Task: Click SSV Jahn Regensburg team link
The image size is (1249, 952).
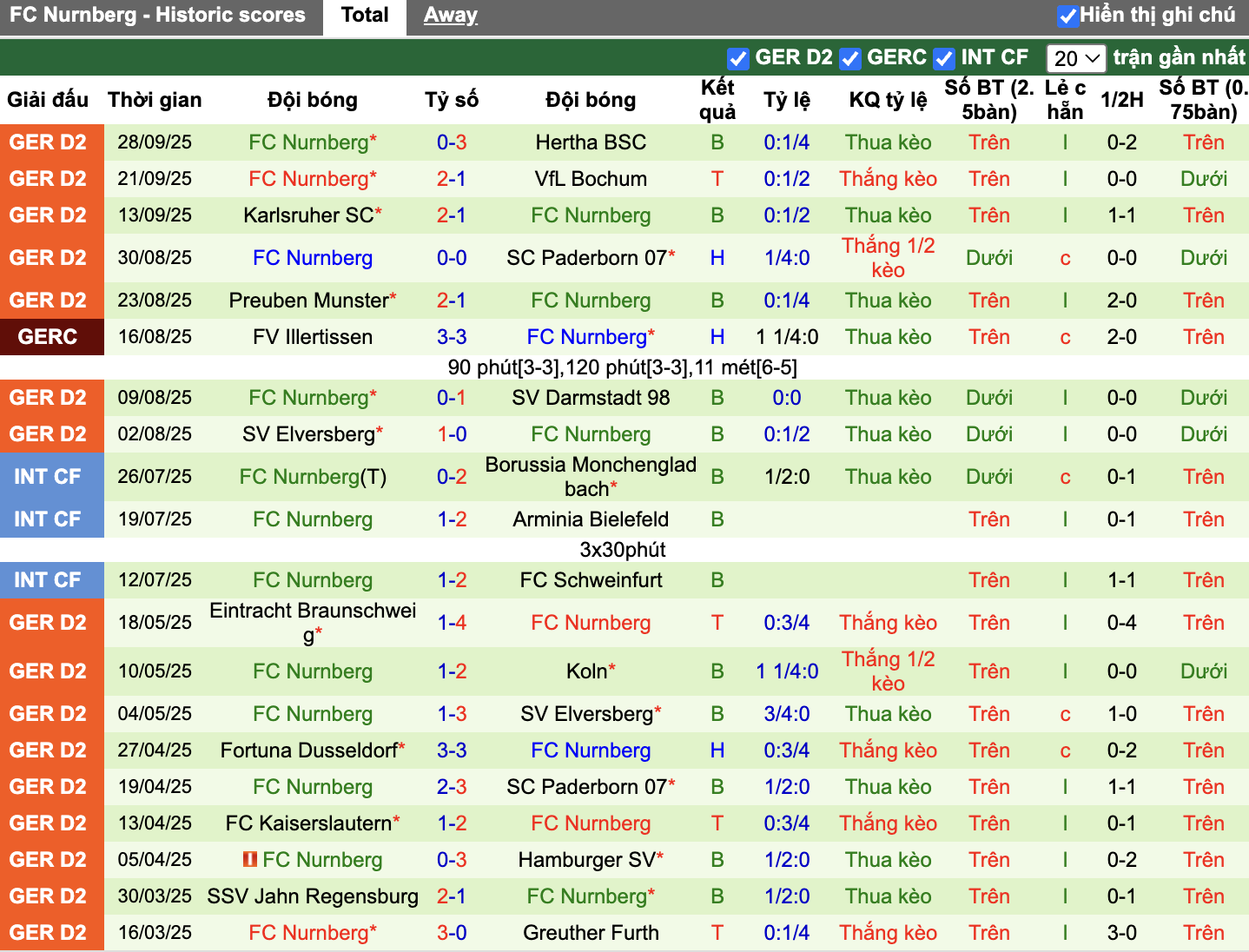Action: 313,896
